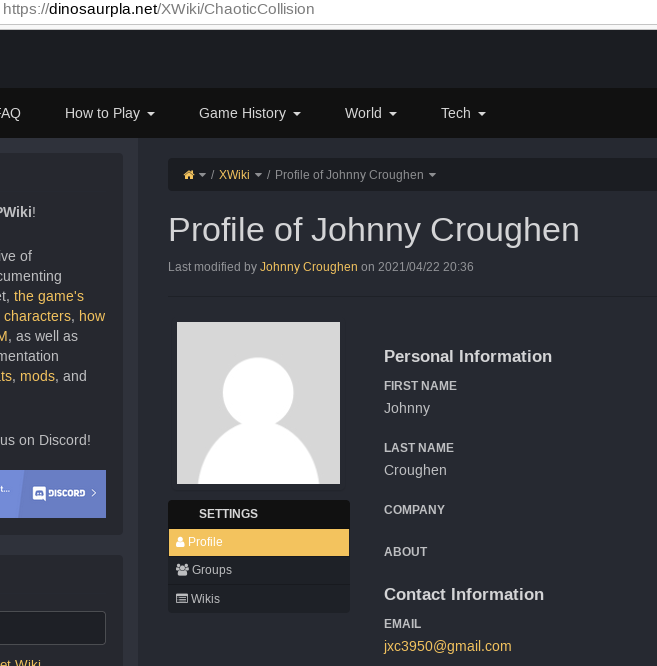Open the "characters" sidebar link
This screenshot has width=657, height=666.
tap(37, 316)
